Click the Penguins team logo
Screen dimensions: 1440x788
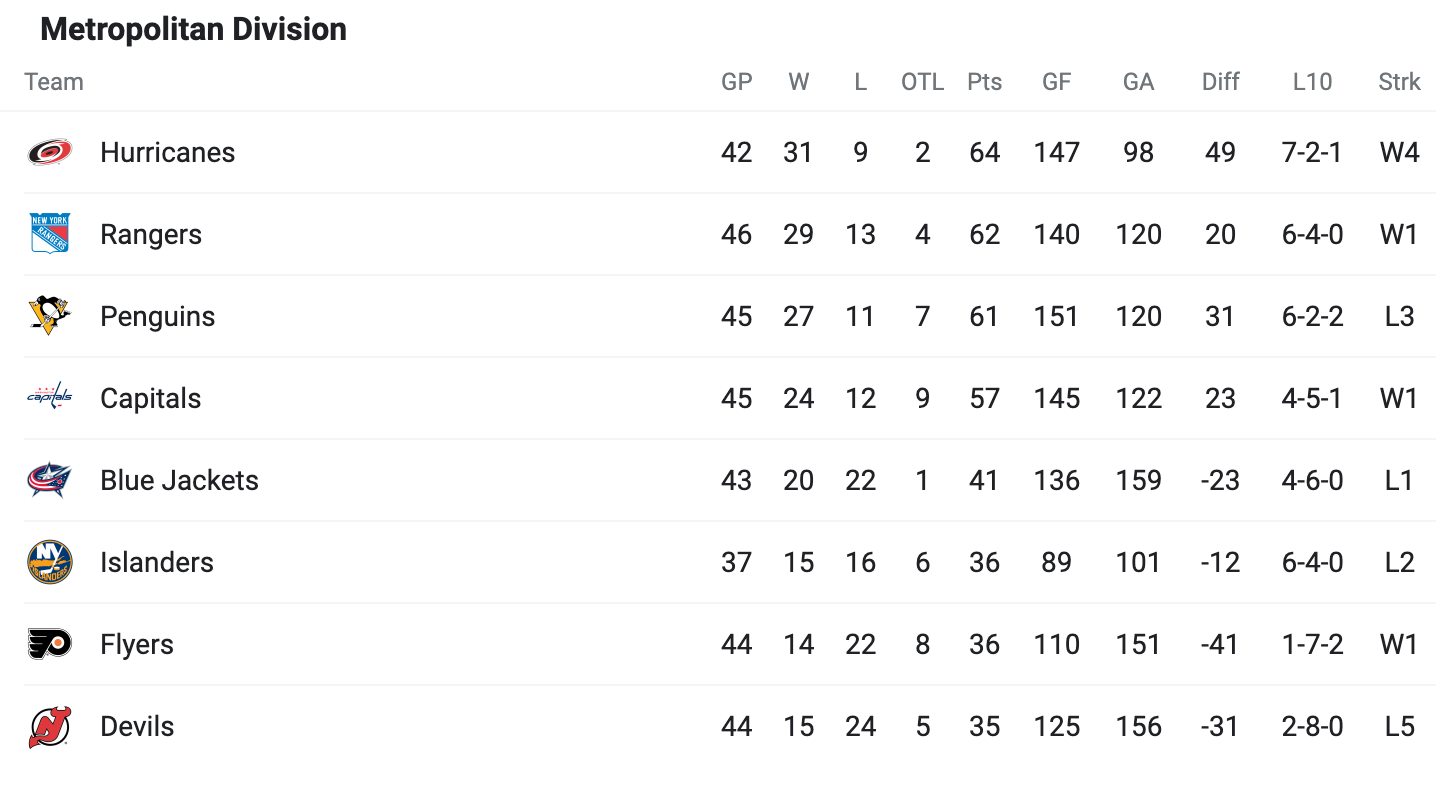click(49, 316)
